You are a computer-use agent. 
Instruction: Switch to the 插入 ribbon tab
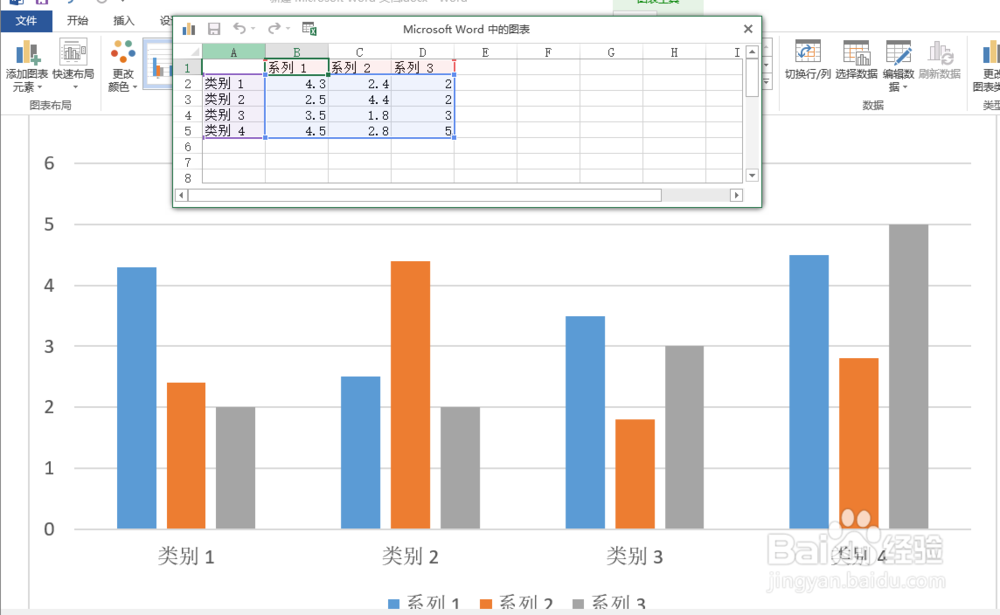click(124, 20)
